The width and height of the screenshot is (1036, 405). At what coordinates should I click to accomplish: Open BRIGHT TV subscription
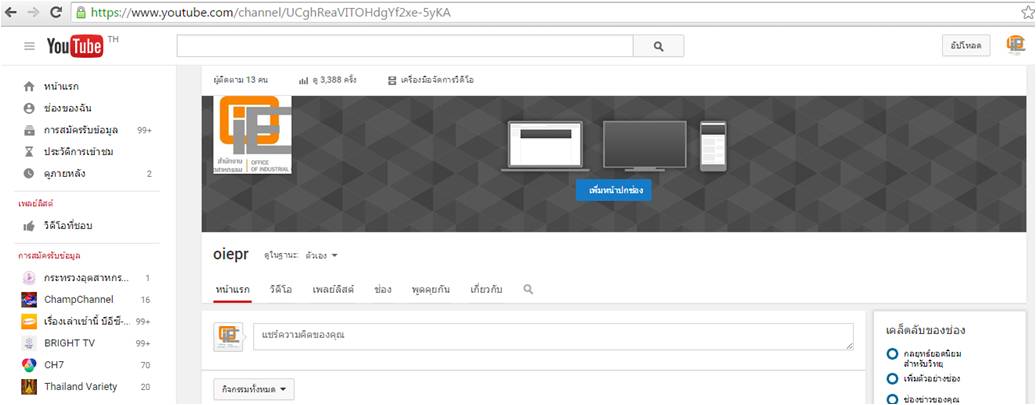(x=87, y=343)
